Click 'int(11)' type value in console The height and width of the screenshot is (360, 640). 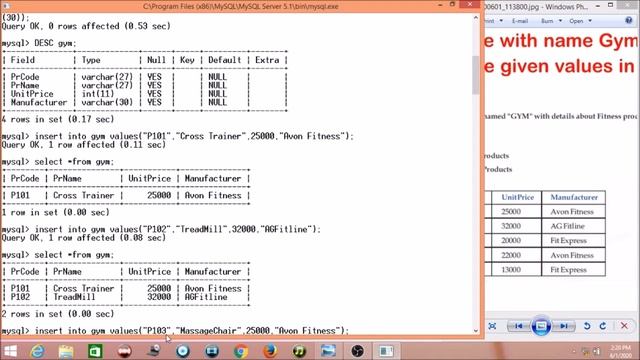pyautogui.click(x=98, y=94)
